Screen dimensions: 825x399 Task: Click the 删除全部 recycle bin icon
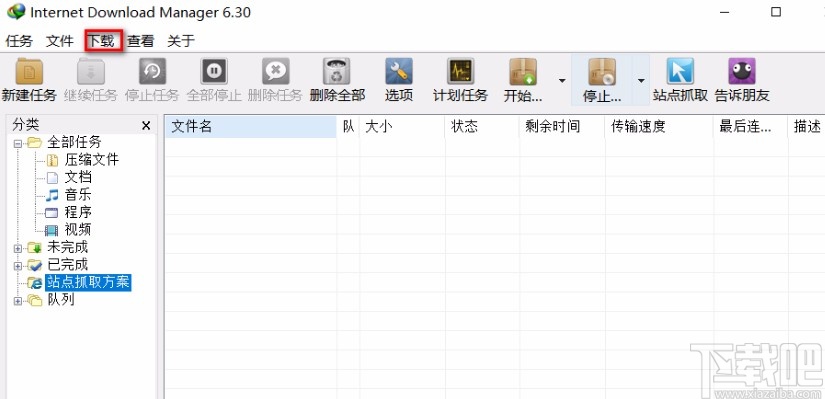pos(337,72)
